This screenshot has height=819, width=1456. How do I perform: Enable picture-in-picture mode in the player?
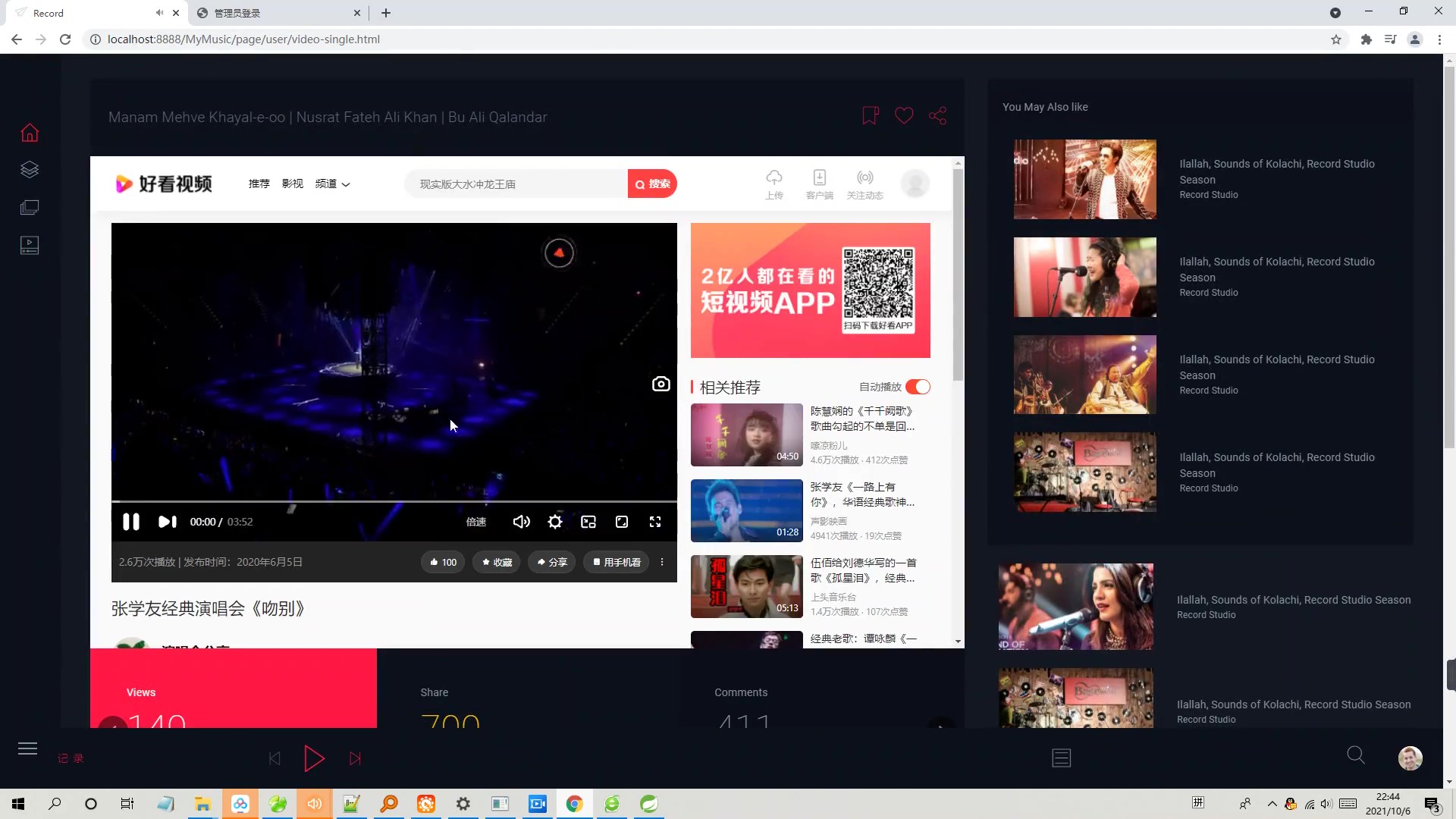point(588,522)
